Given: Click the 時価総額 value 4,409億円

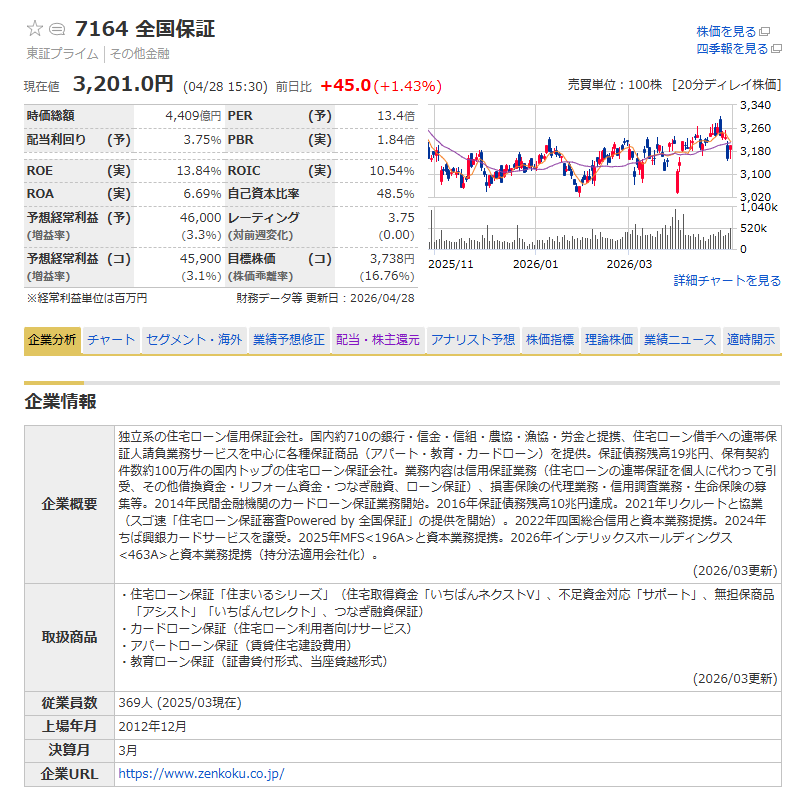Looking at the screenshot, I should pyautogui.click(x=193, y=116).
